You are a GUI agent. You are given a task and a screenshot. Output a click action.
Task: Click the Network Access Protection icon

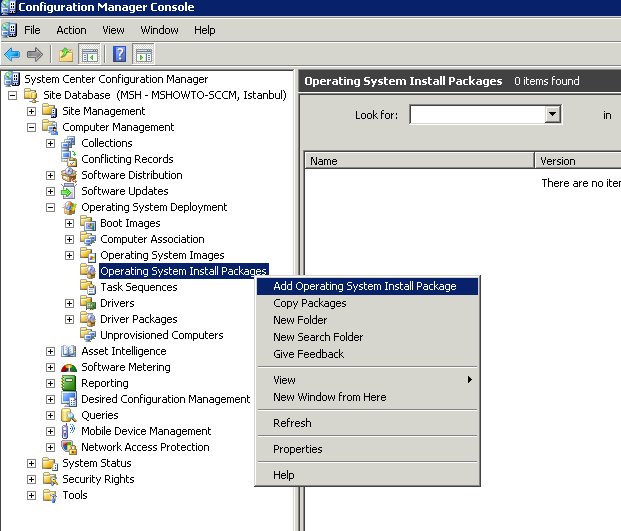coord(69,447)
